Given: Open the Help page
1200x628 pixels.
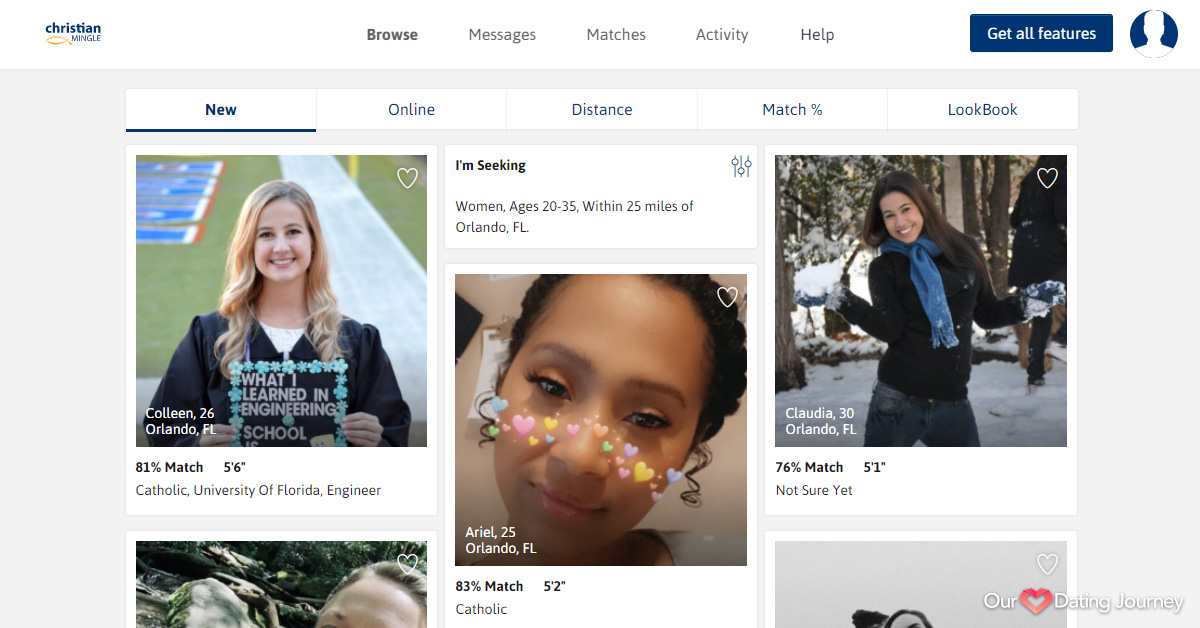Looking at the screenshot, I should click(x=817, y=34).
